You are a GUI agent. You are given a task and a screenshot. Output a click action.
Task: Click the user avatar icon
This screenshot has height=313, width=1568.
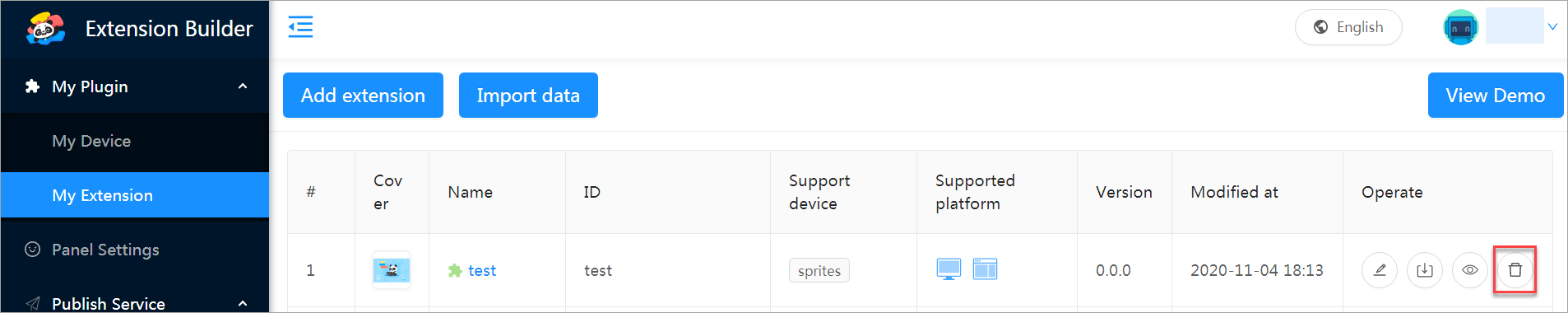1461,27
